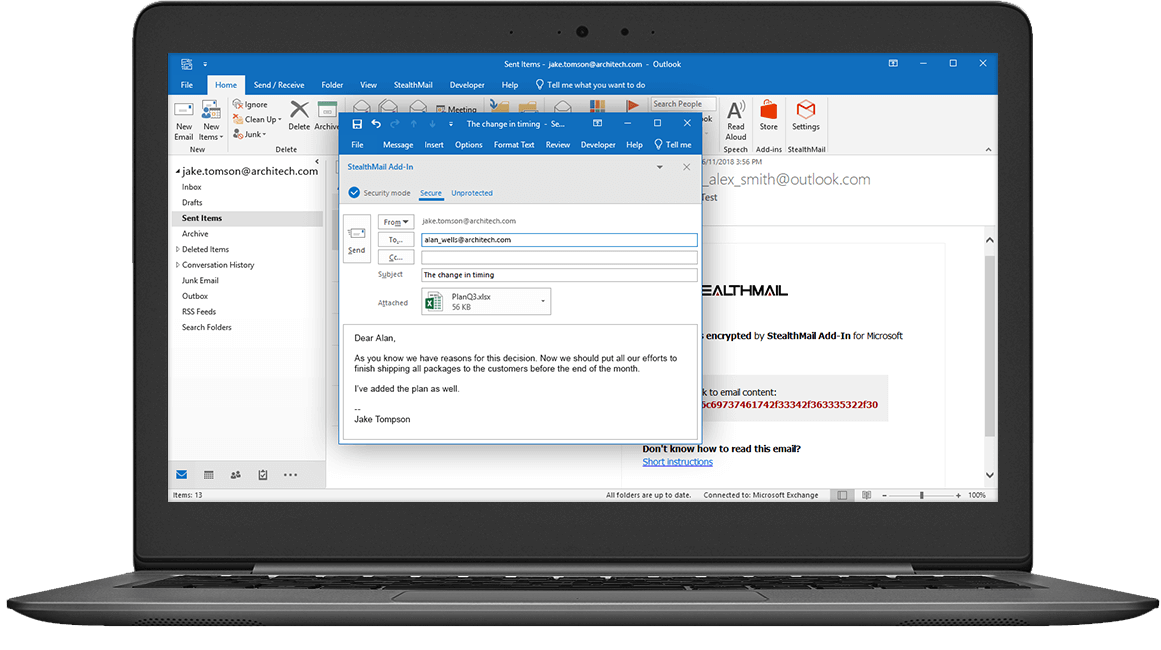This screenshot has width=1161, height=650.
Task: Select the Unprotected mode option
Action: click(x=472, y=193)
